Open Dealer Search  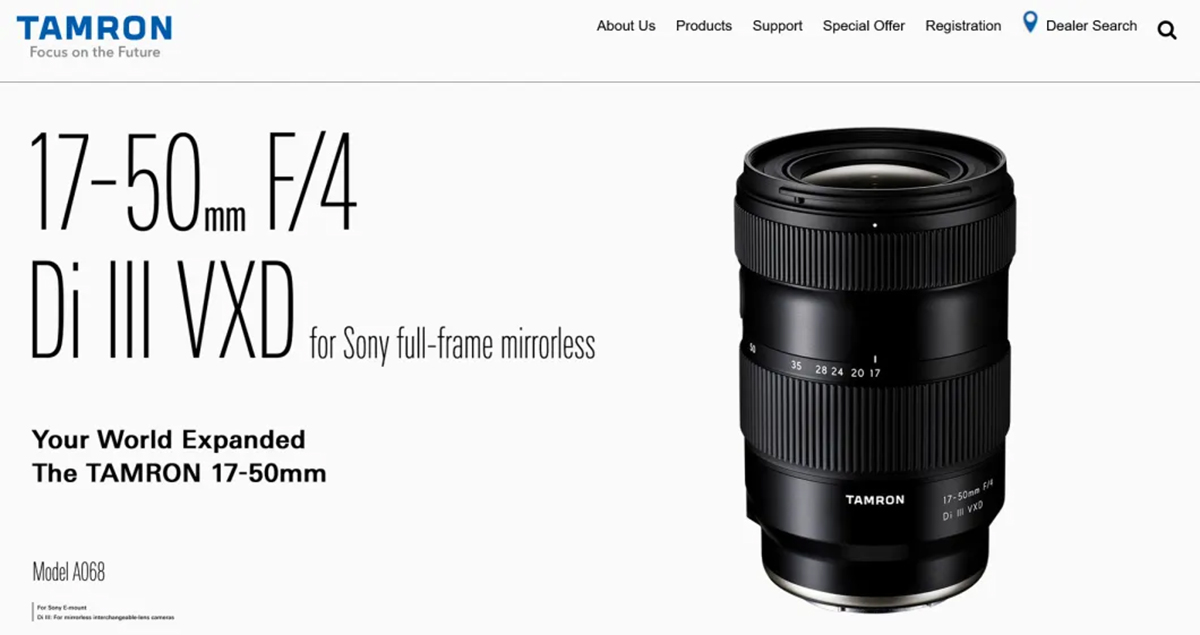(1091, 26)
